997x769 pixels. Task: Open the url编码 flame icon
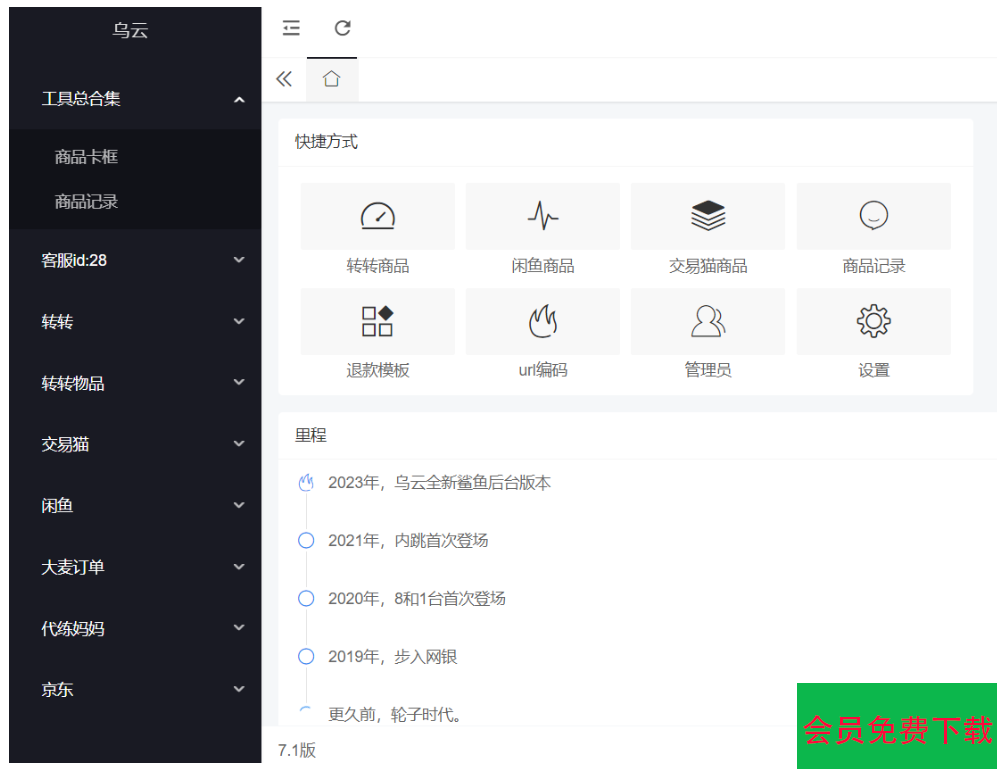(x=542, y=321)
